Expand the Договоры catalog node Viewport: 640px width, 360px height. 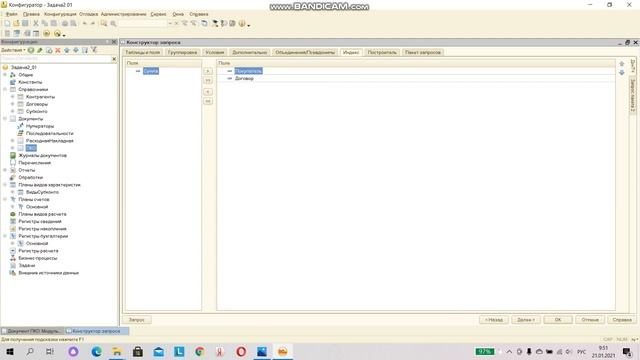pos(13,104)
